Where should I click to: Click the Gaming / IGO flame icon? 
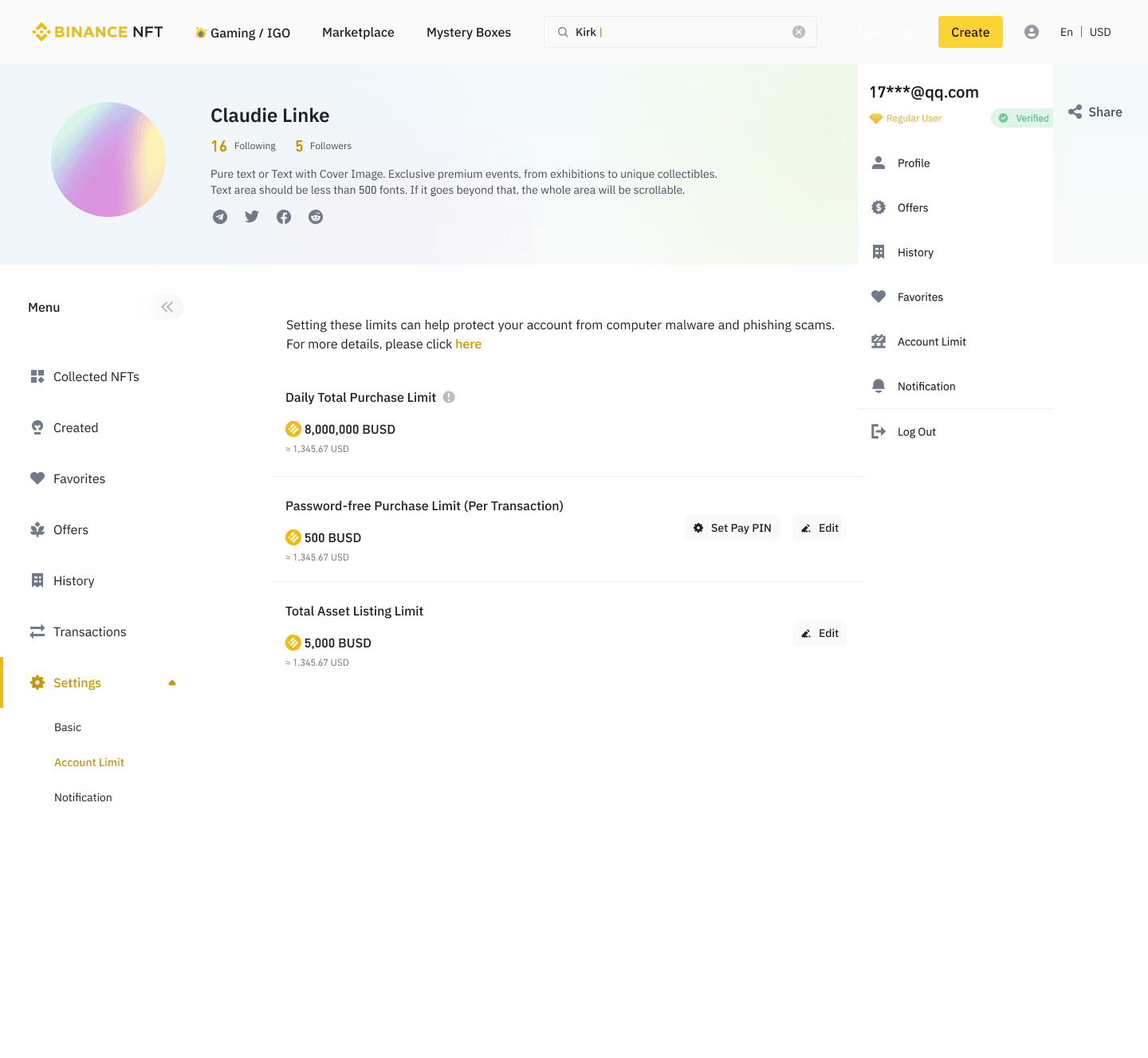point(201,33)
